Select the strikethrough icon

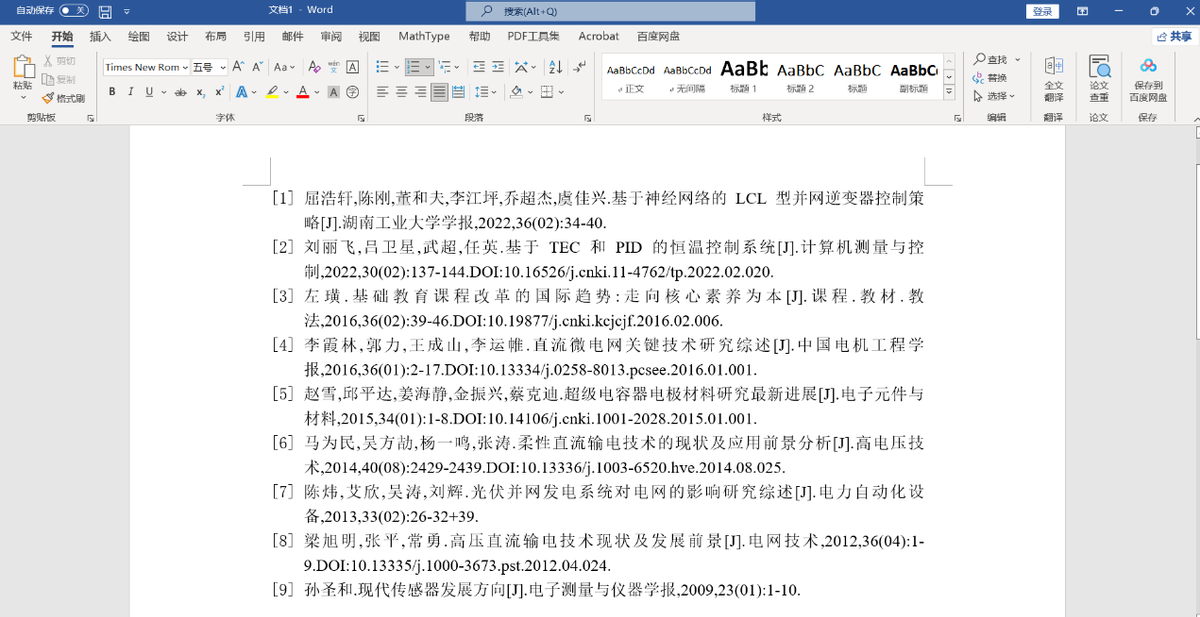[182, 92]
